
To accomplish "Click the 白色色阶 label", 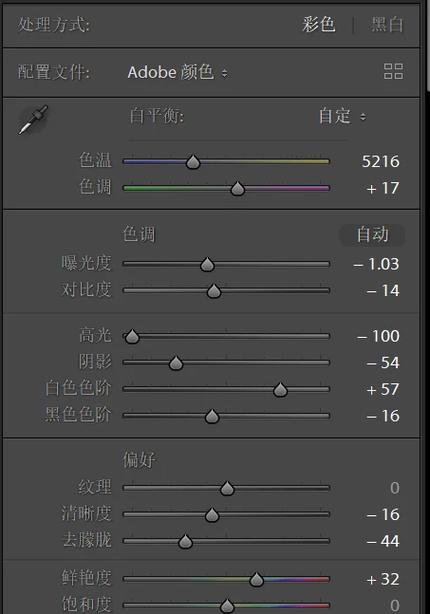I will pyautogui.click(x=78, y=389).
